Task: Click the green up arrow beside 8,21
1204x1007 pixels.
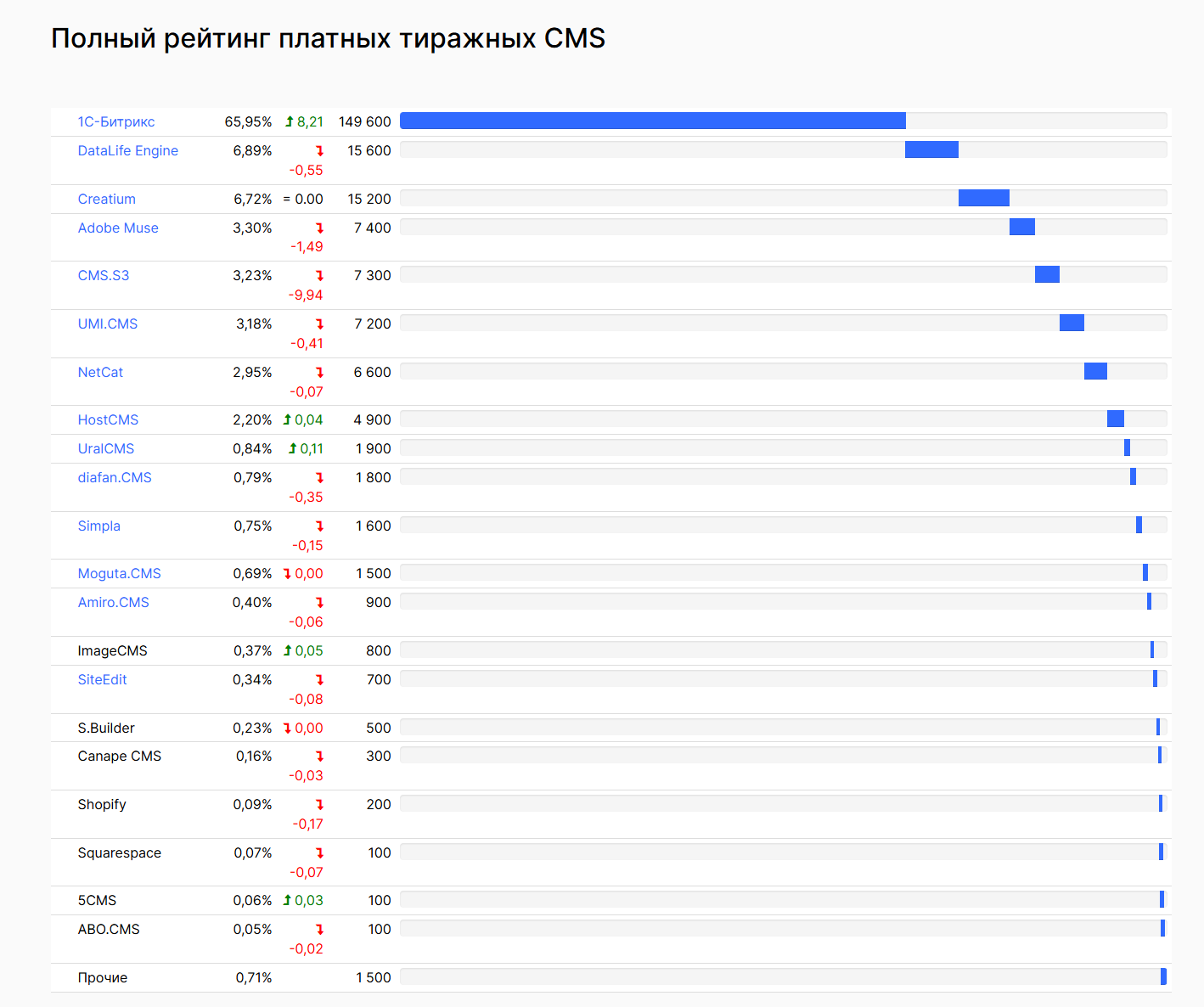Action: click(x=290, y=121)
